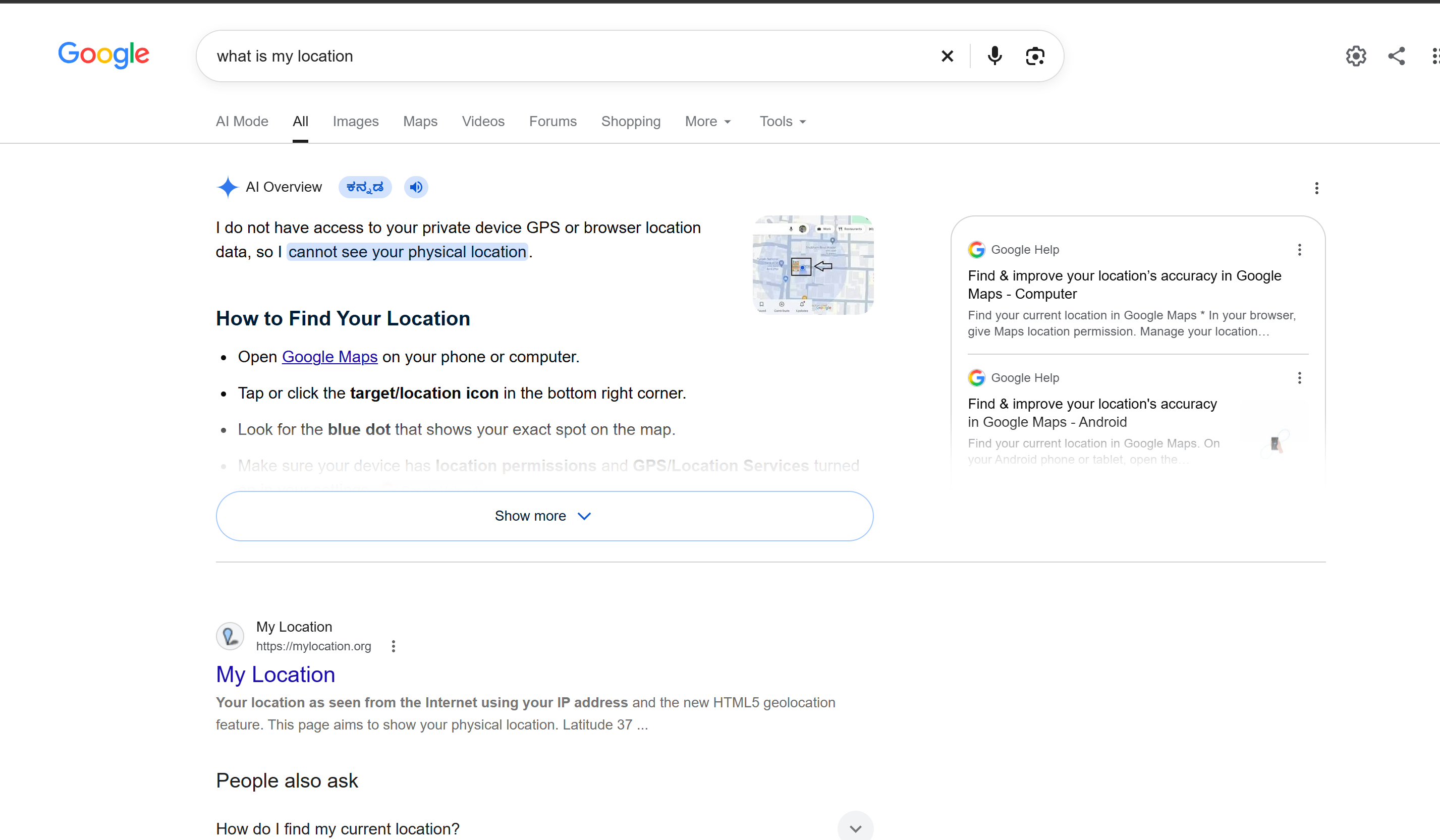Viewport: 1440px width, 840px height.
Task: Expand AI Overview with Show more
Action: 544,516
